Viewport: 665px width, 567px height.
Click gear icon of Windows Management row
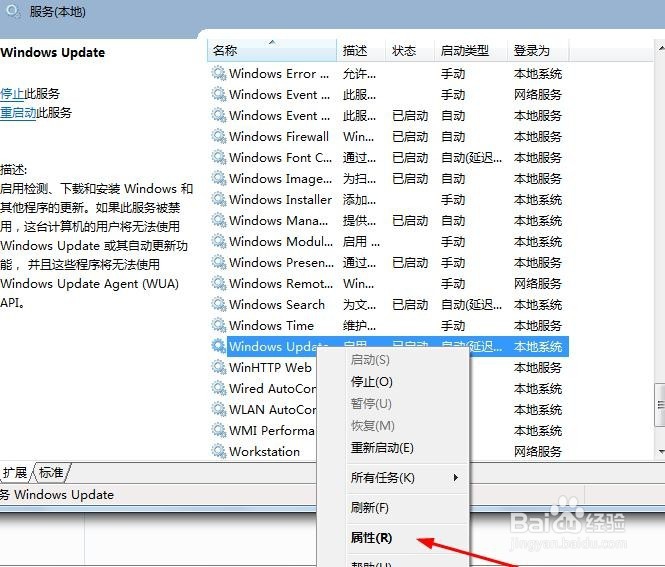coord(219,220)
